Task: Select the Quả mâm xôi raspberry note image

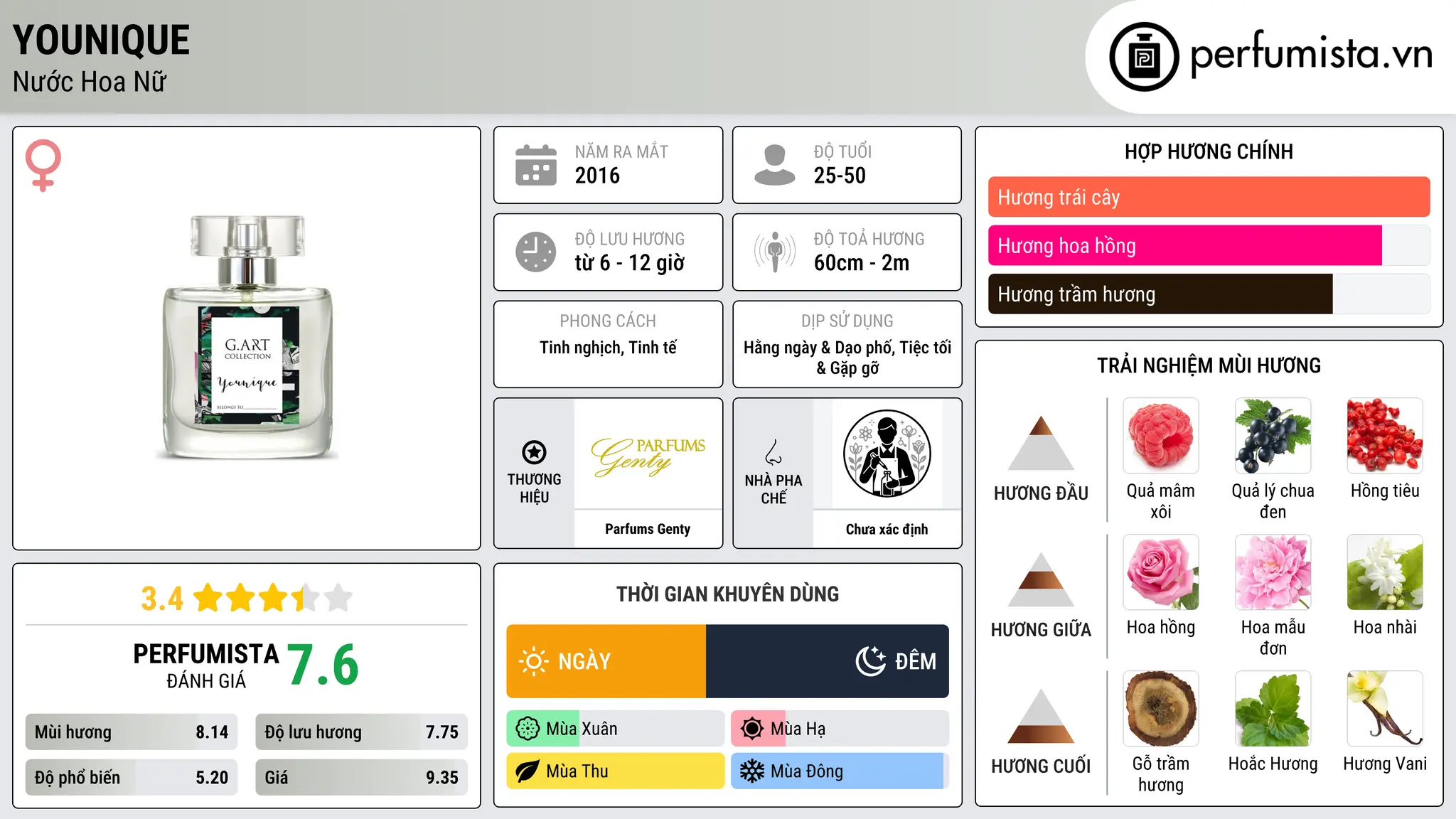Action: 1161,436
